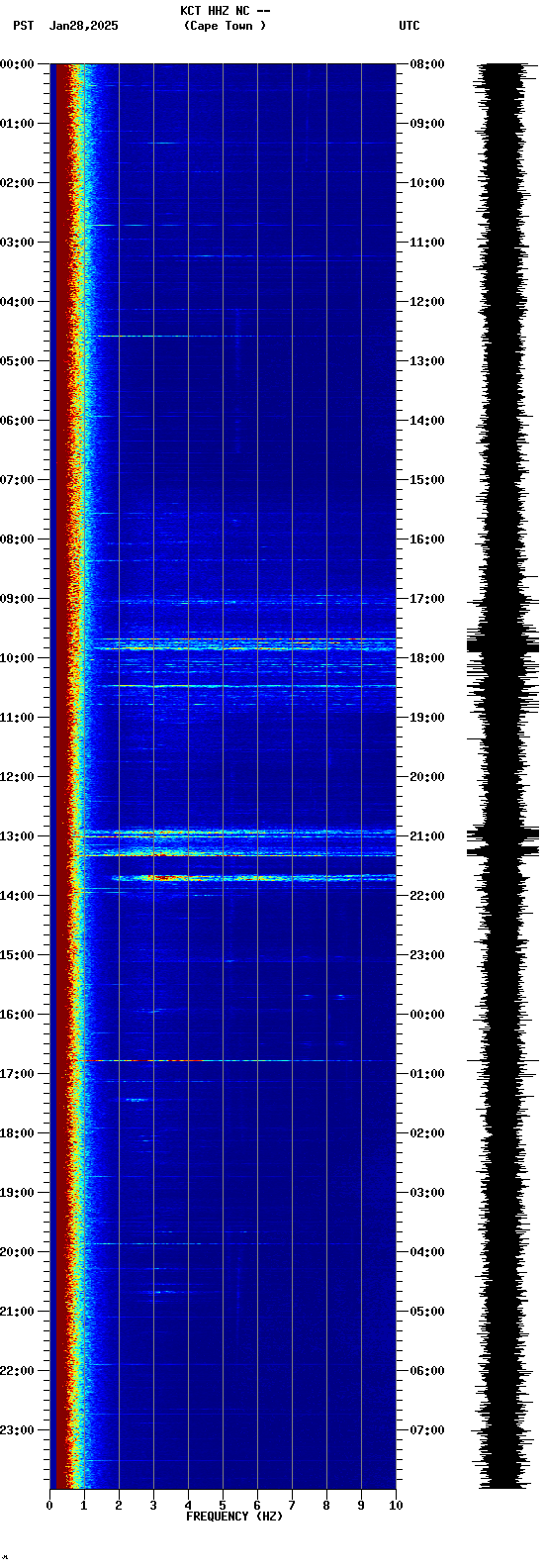The image size is (546, 1568).
Task: Click the frequency axis tick label '6'
Action: click(257, 1506)
